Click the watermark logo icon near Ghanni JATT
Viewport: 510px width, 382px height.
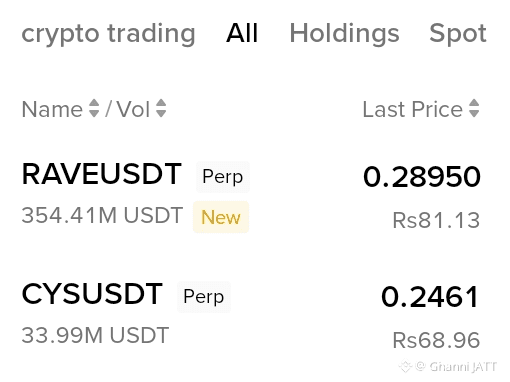405,366
